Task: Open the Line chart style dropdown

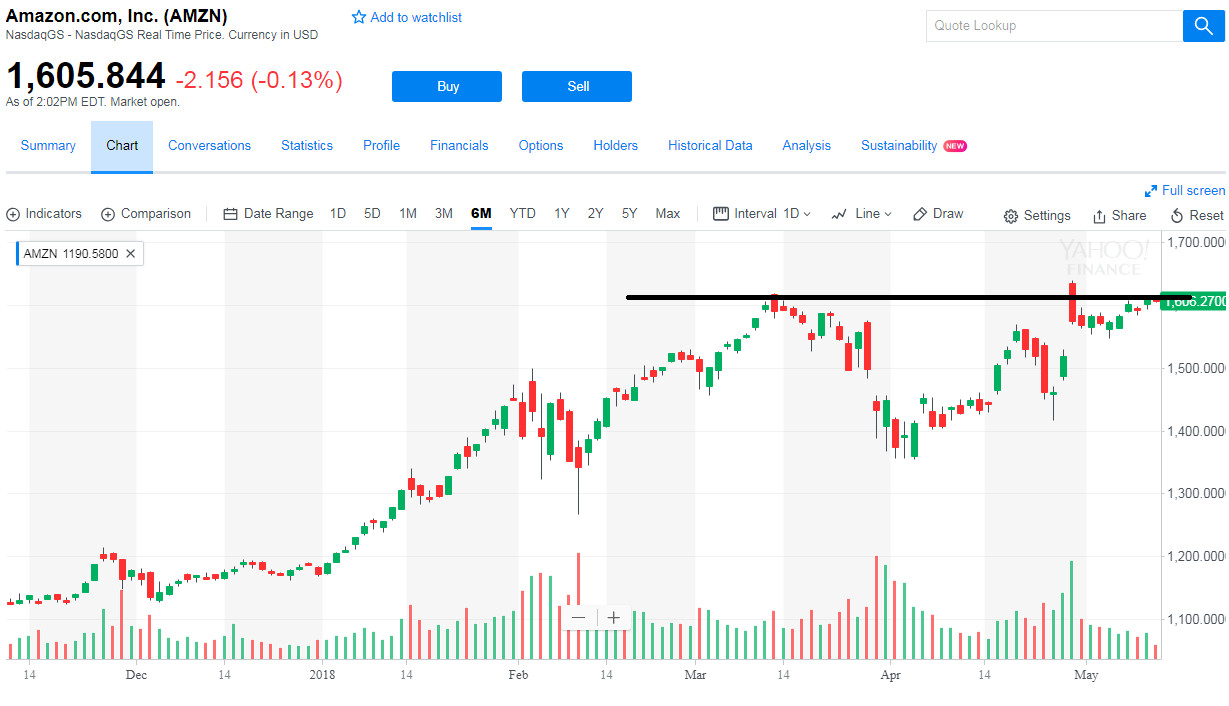Action: pyautogui.click(x=861, y=213)
